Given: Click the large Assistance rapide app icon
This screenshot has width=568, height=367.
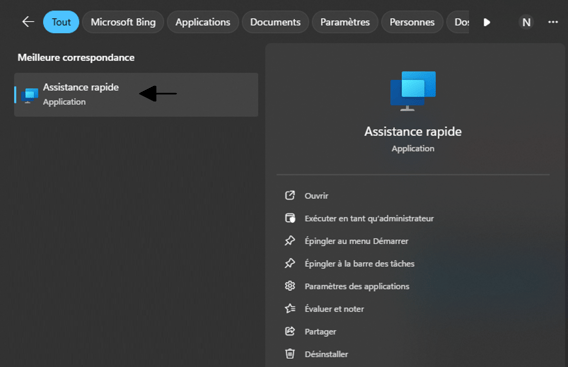Looking at the screenshot, I should 413,91.
